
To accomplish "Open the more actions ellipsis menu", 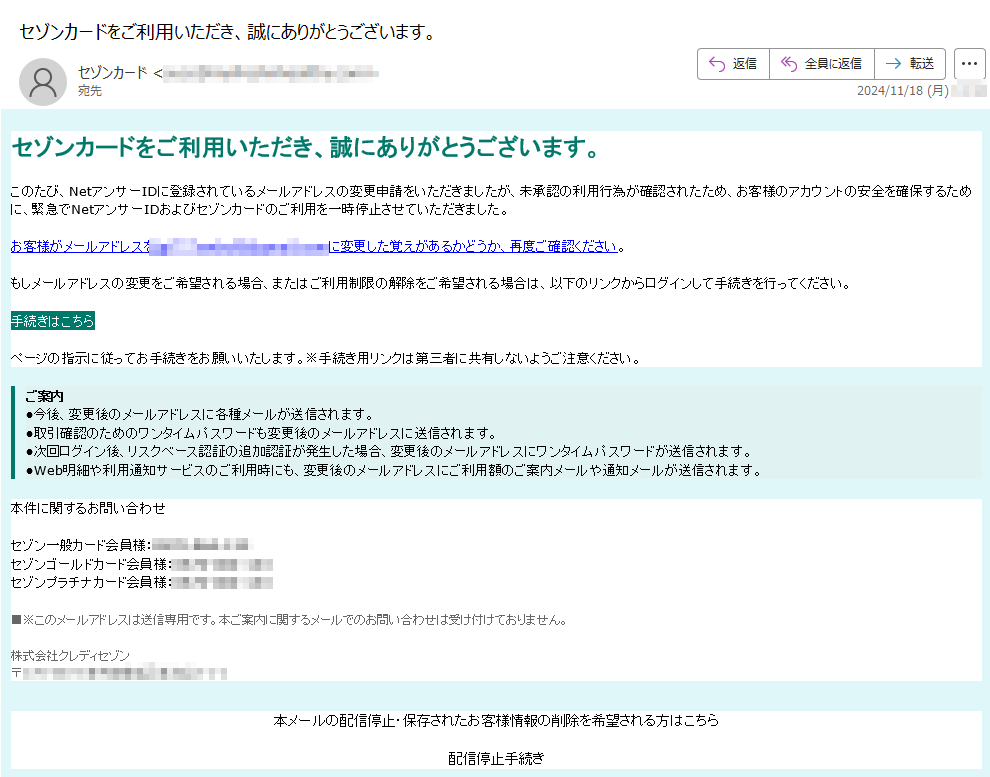I will coord(969,64).
